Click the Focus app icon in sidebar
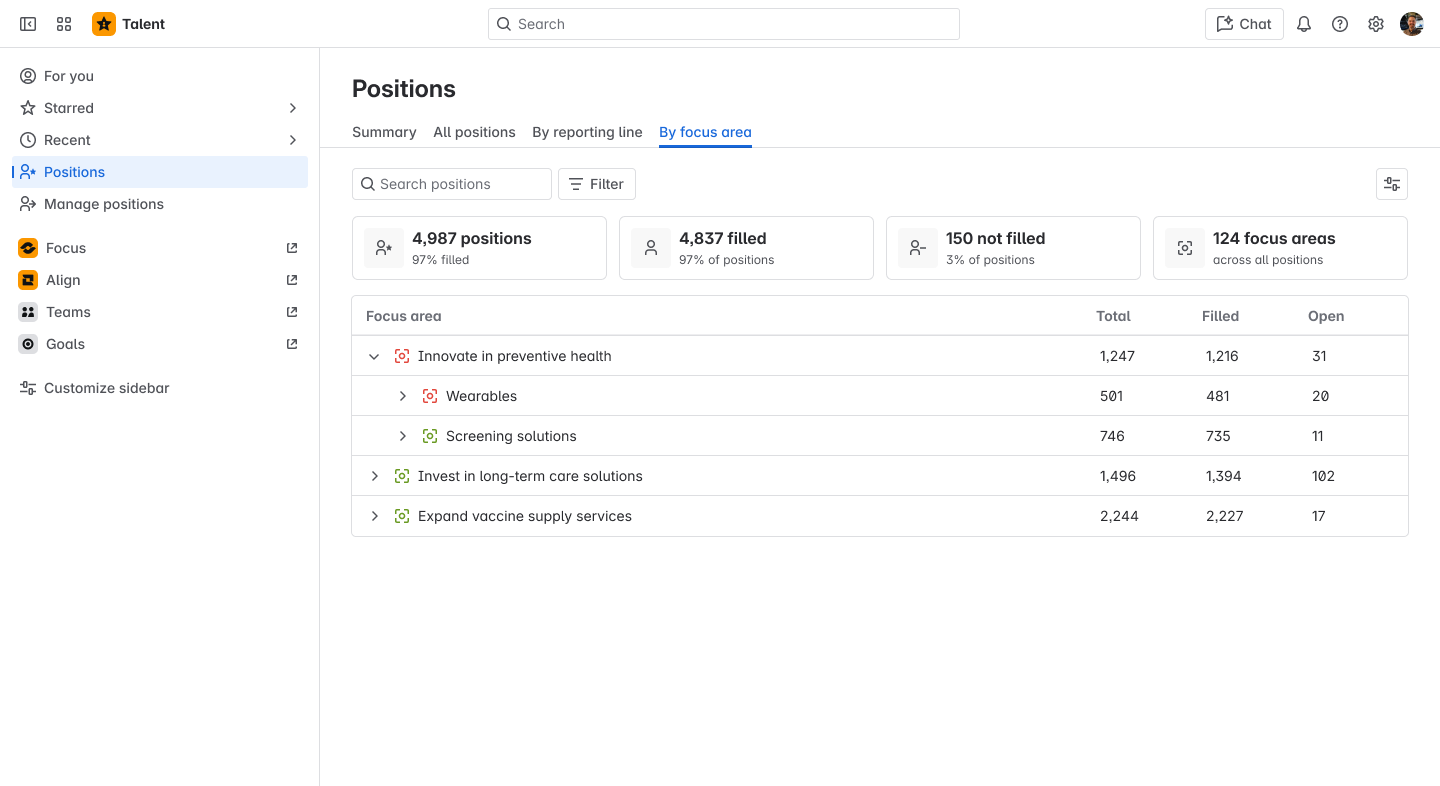This screenshot has width=1440, height=786. [28, 248]
